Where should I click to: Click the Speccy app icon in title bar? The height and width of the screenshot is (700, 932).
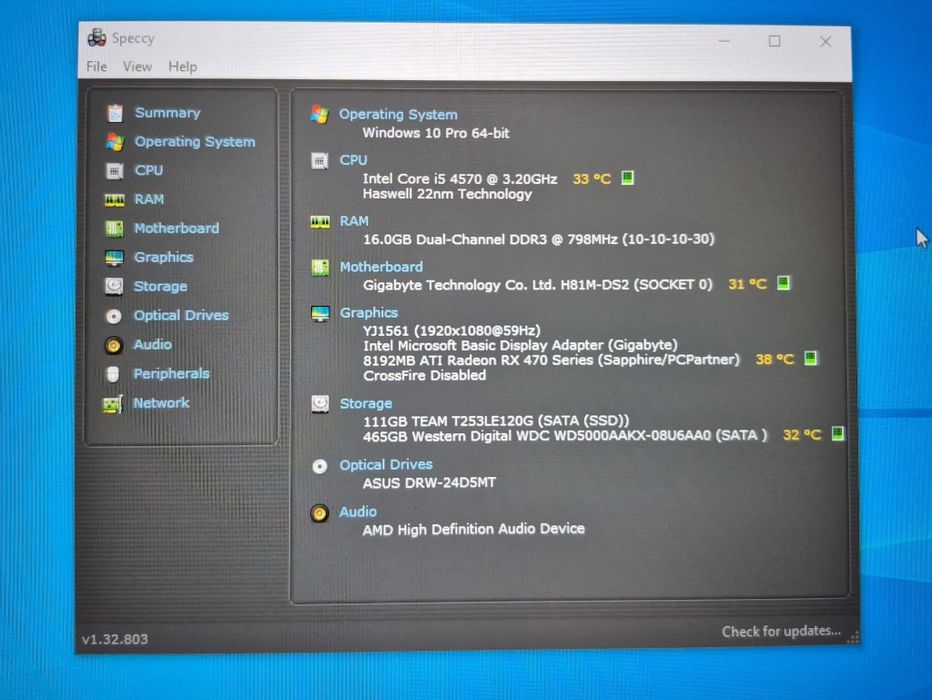(97, 37)
